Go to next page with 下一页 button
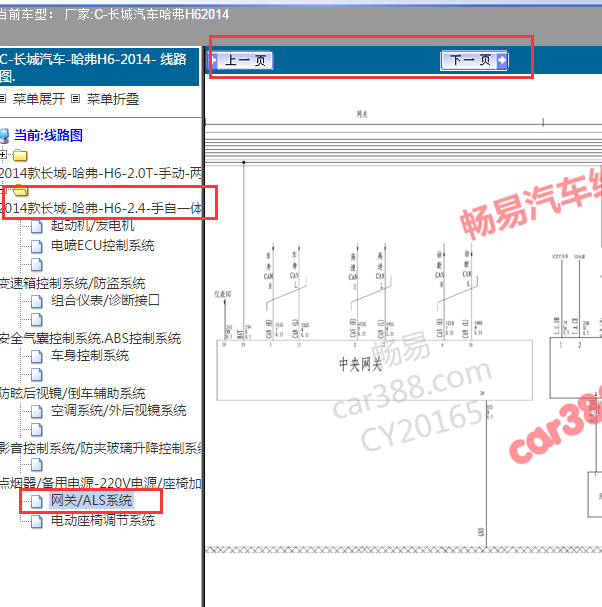The width and height of the screenshot is (602, 607). [474, 60]
